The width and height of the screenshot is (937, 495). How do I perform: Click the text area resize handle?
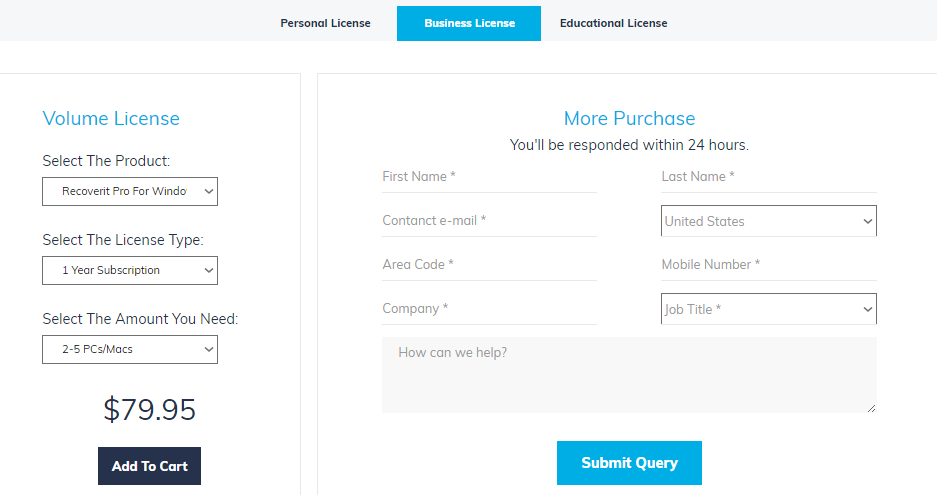point(871,407)
